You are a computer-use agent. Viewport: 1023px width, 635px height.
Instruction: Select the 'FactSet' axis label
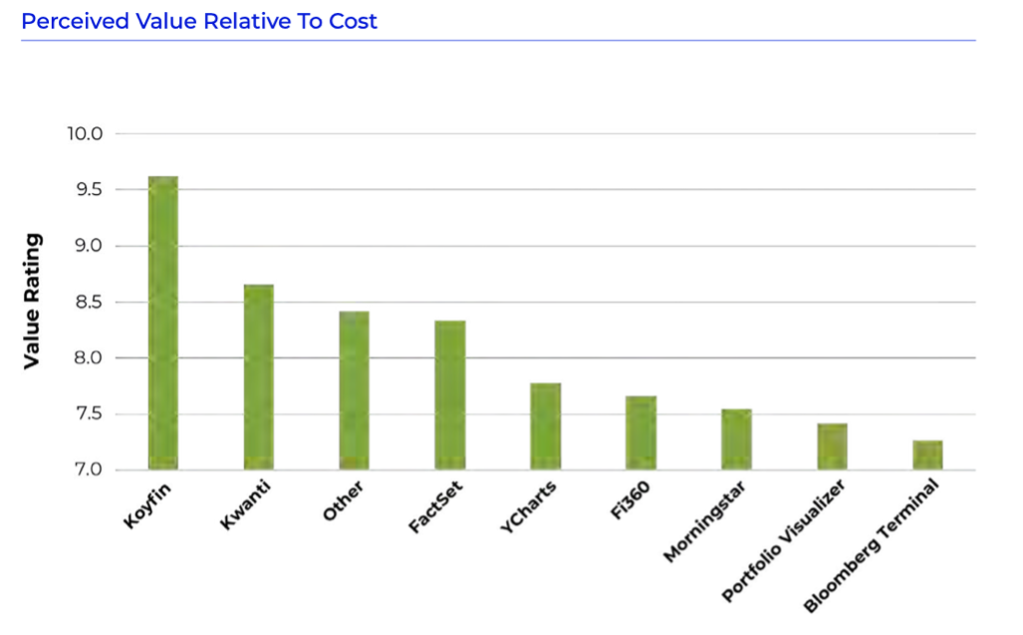pyautogui.click(x=435, y=506)
